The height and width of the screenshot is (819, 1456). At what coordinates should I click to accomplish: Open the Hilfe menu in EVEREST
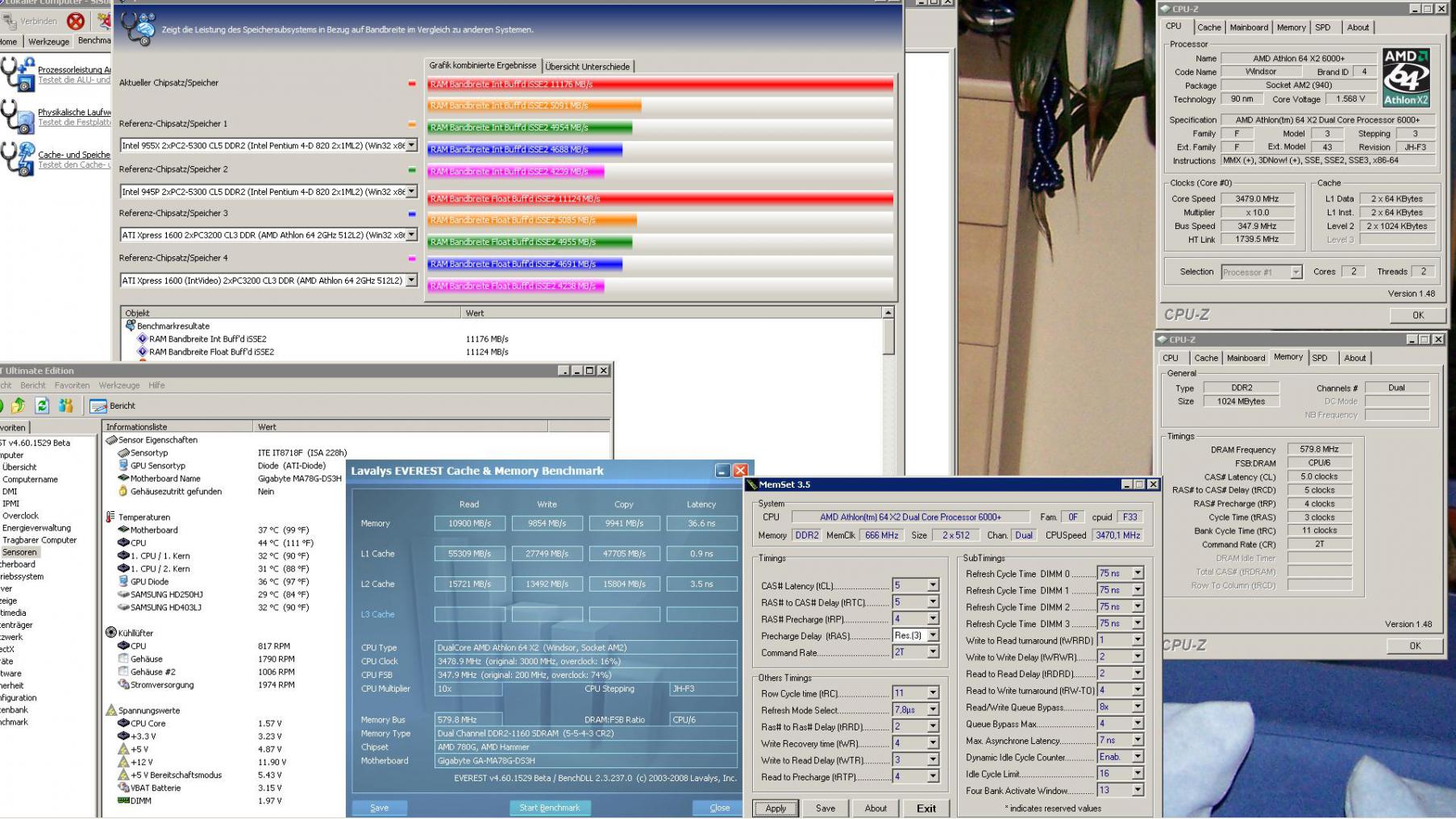click(x=156, y=385)
